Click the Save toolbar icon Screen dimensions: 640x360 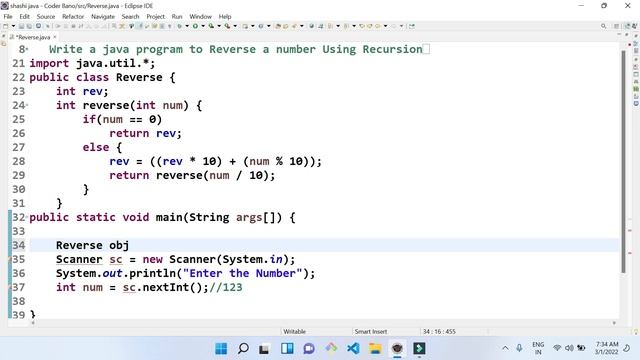(x=21, y=26)
